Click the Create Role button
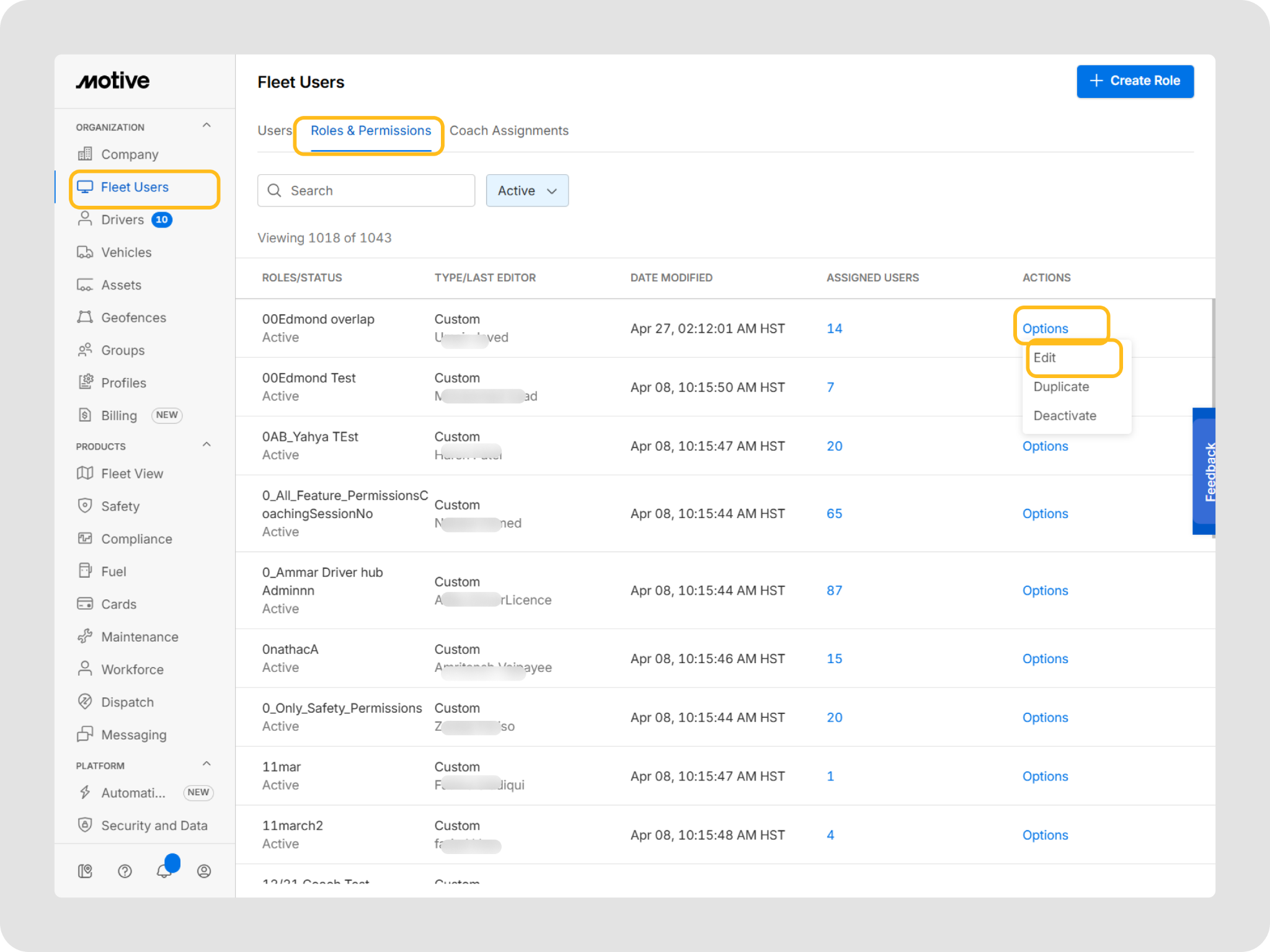 [x=1135, y=81]
